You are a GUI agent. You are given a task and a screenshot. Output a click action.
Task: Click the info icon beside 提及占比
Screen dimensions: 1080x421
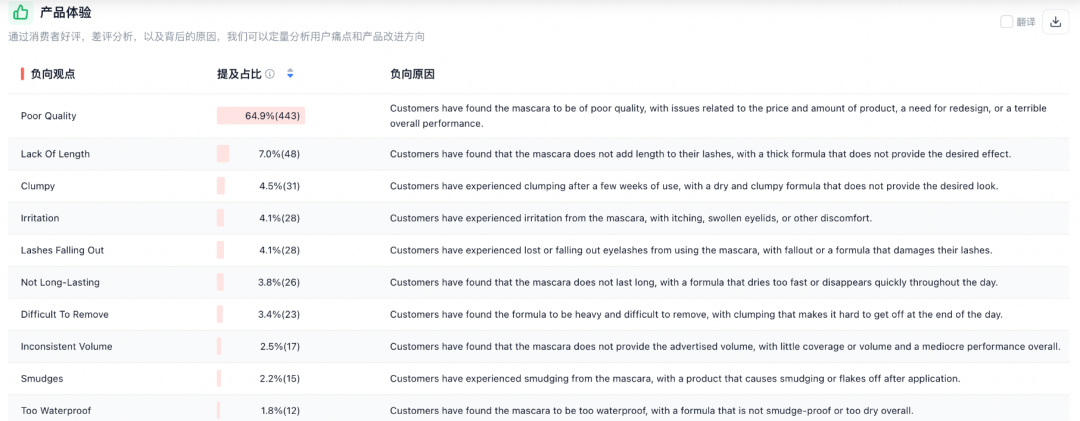(270, 74)
